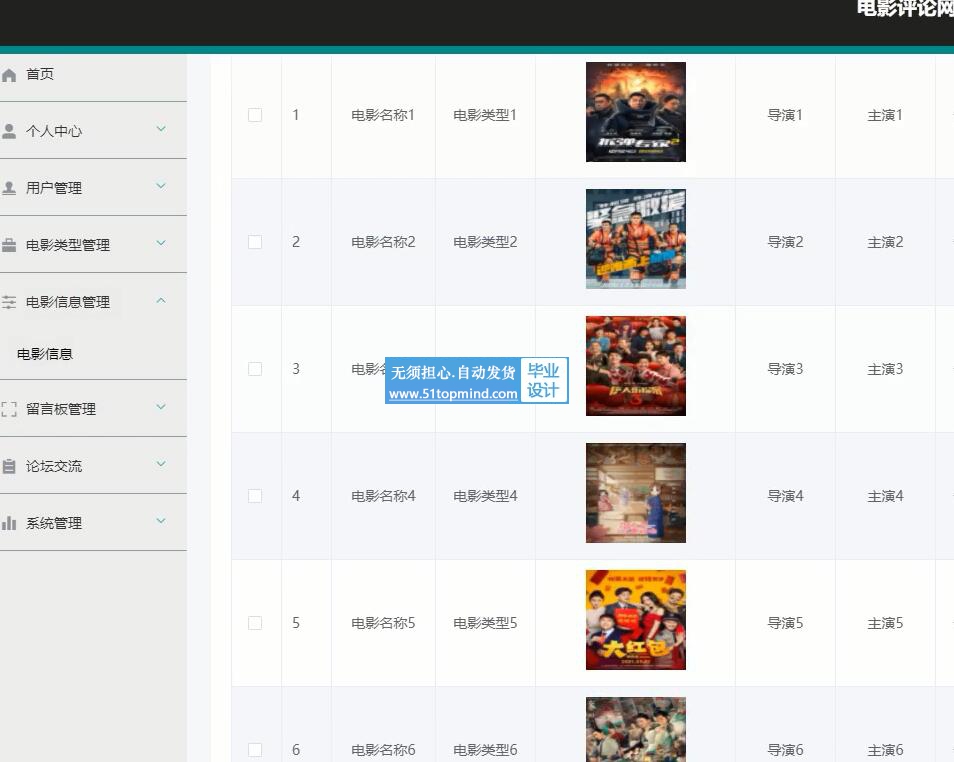
Task: Click the 电影名称5 cell
Action: [383, 623]
